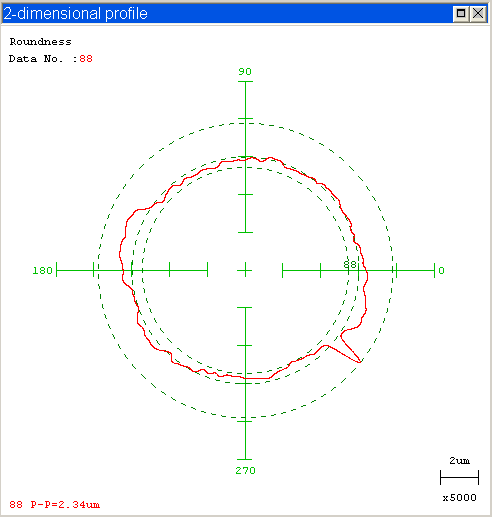Click the red Data No. value 88
Image resolution: width=492 pixels, height=517 pixels.
(x=86, y=59)
